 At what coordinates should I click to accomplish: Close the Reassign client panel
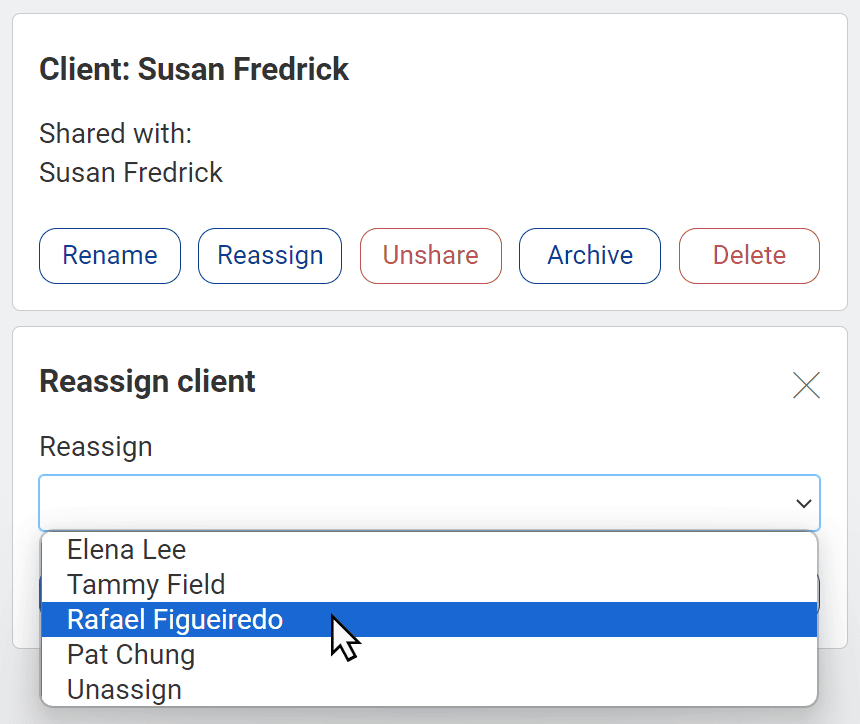(x=806, y=385)
